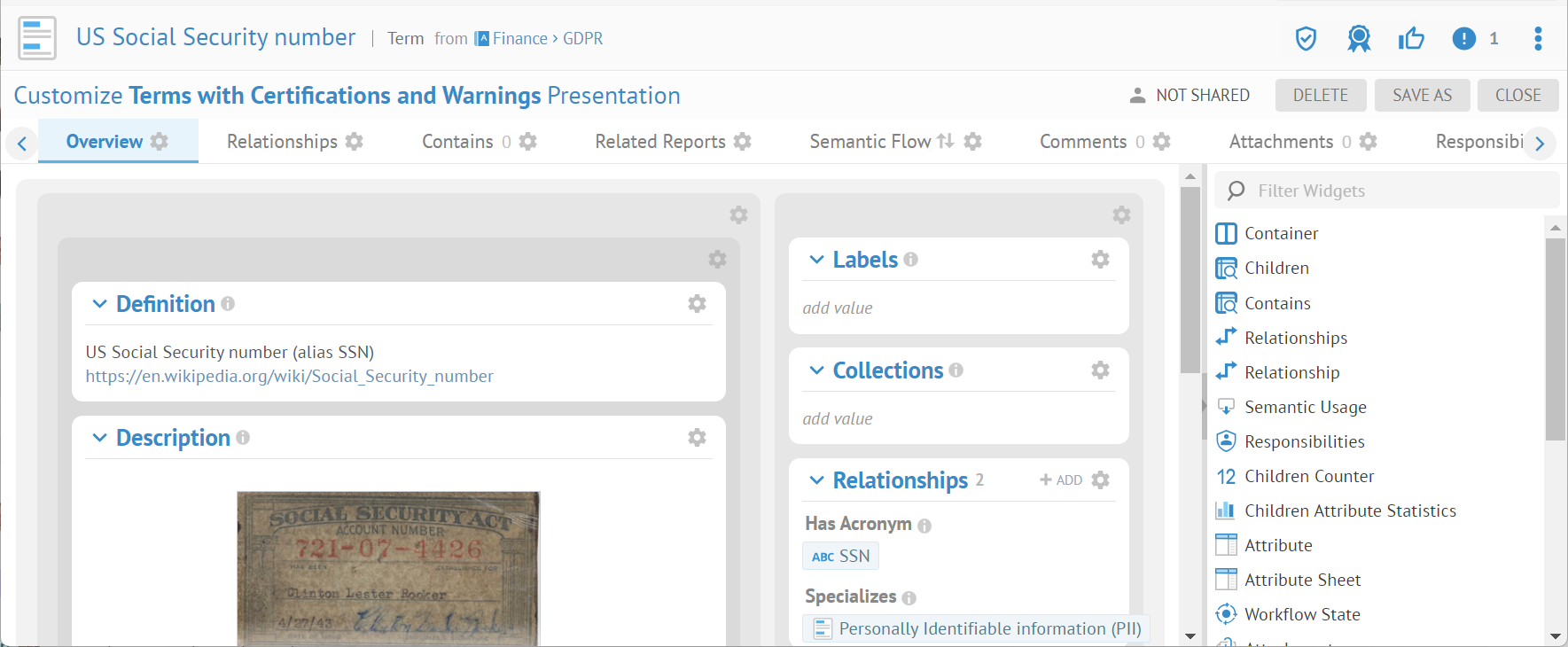
Task: Collapse the Definition widget
Action: pyautogui.click(x=100, y=304)
